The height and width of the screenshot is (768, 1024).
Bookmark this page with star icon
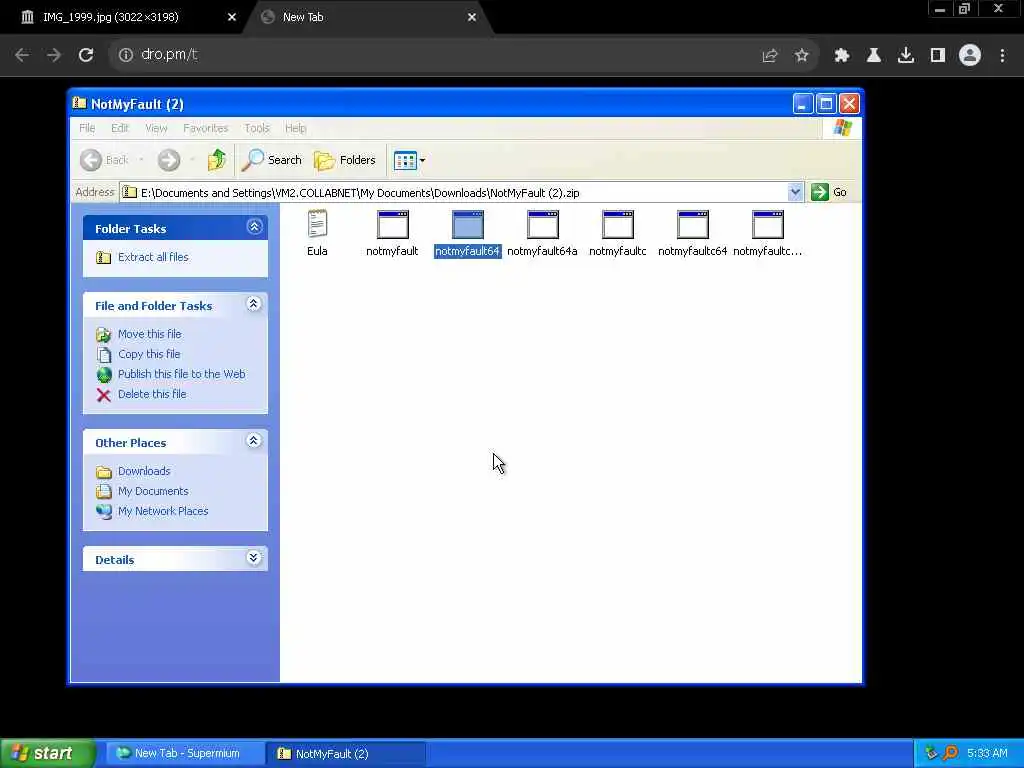802,56
